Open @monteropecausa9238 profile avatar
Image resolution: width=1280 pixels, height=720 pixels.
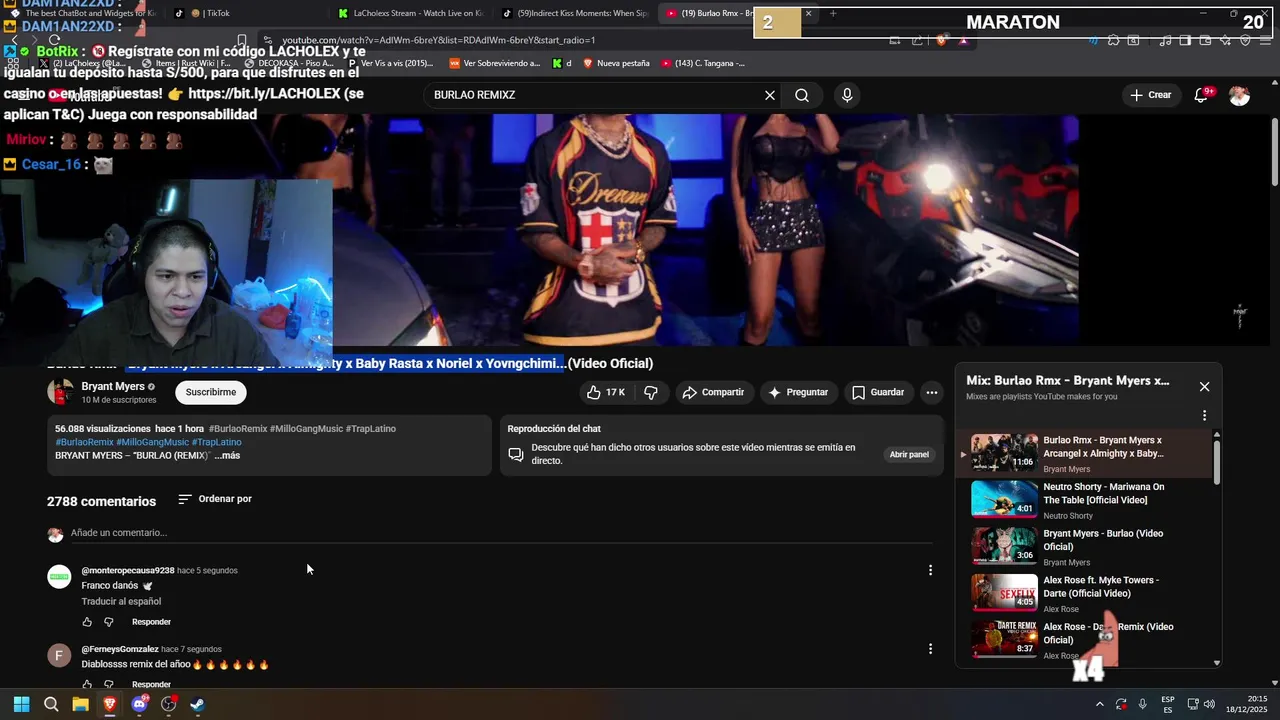tap(60, 577)
